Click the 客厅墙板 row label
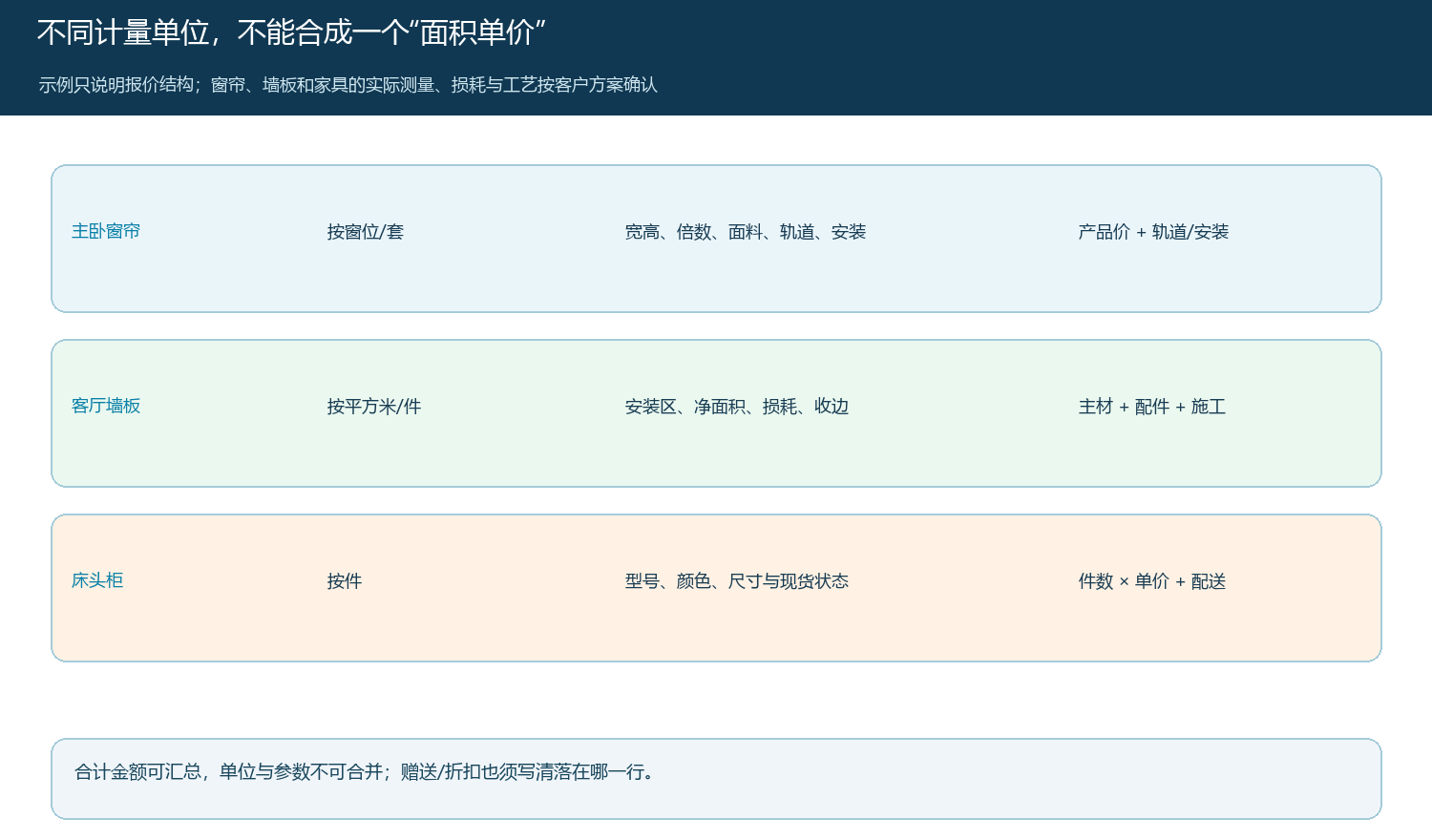 pos(106,406)
